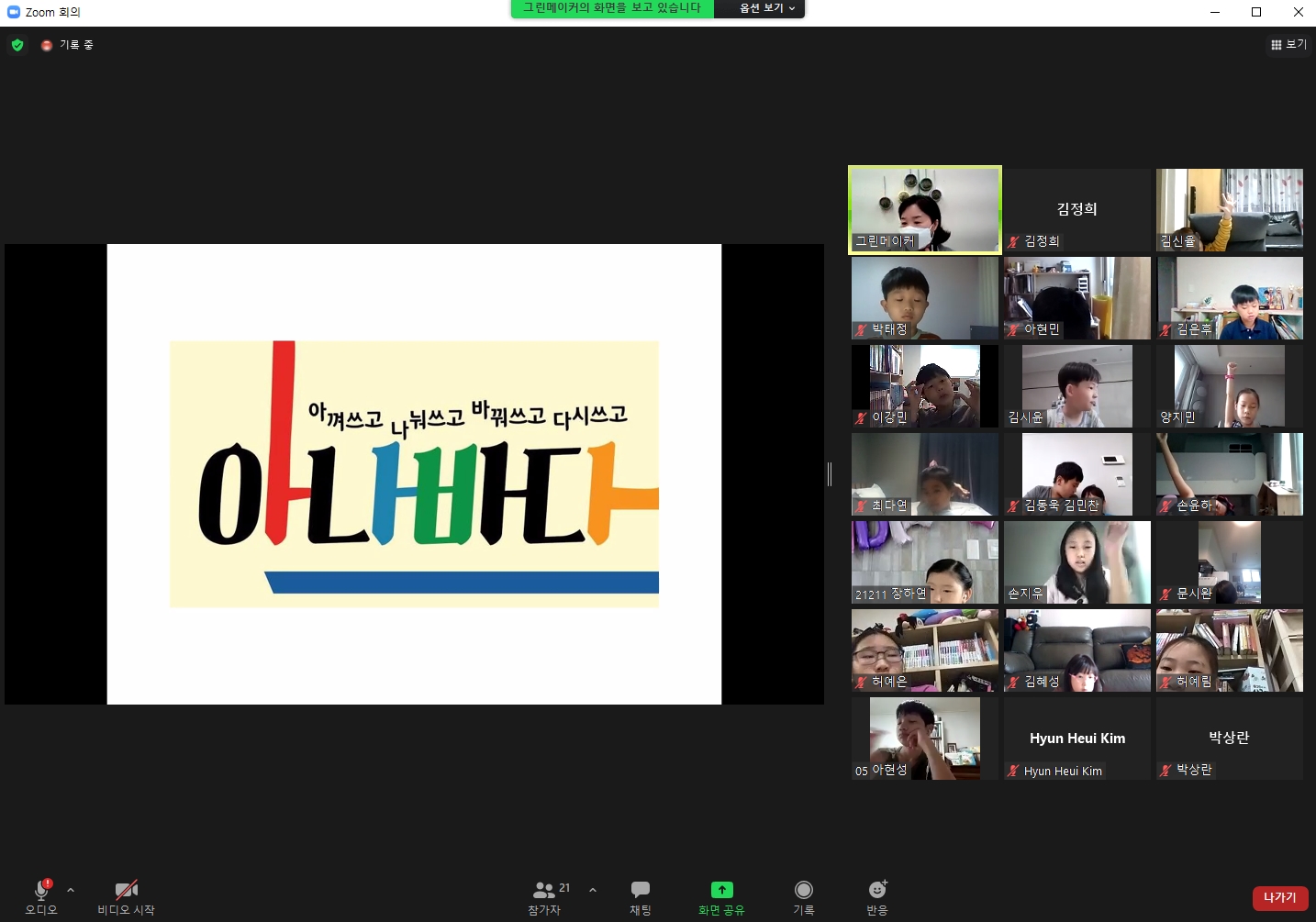This screenshot has height=922, width=1316.
Task: Select the 김동욱 김민찬 video thumbnail
Action: point(1077,474)
